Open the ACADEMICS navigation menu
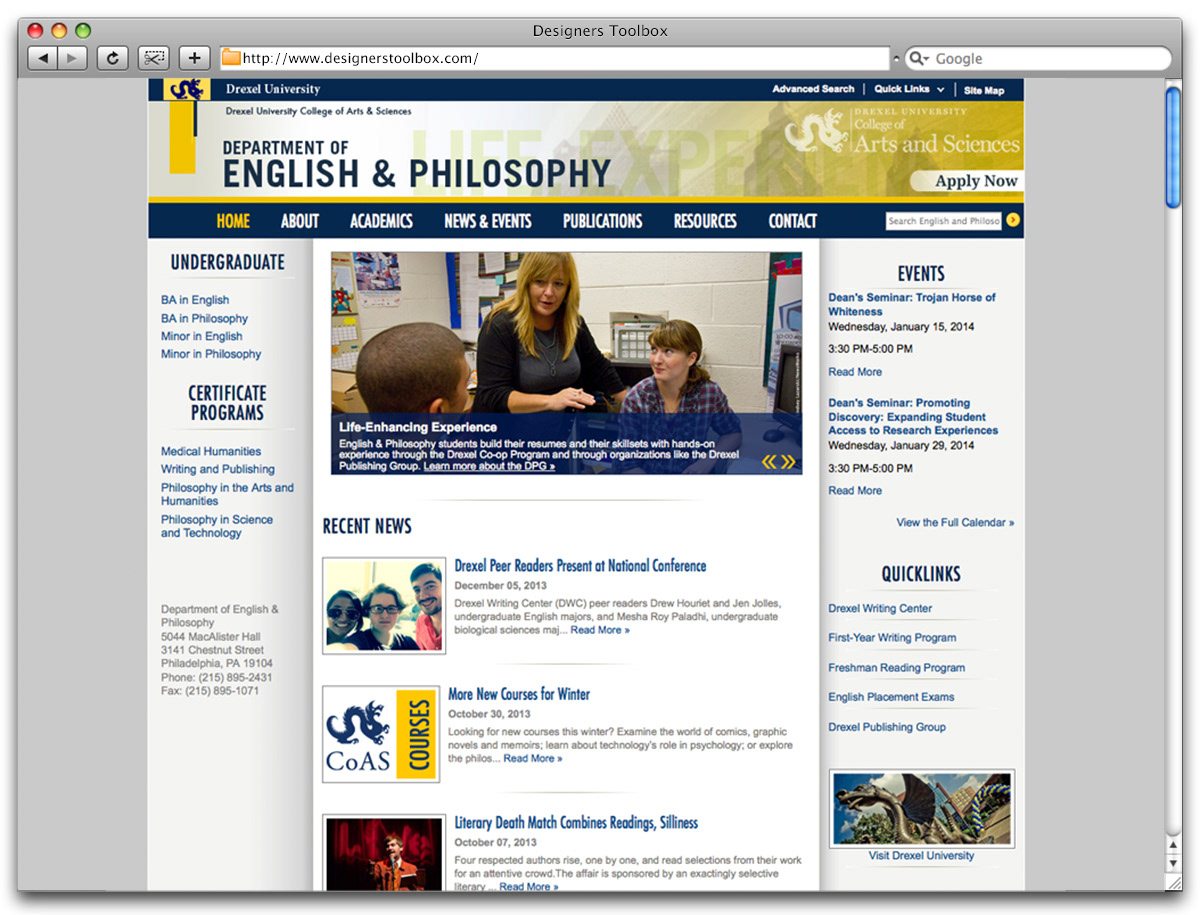Image resolution: width=1200 pixels, height=915 pixels. [x=381, y=221]
